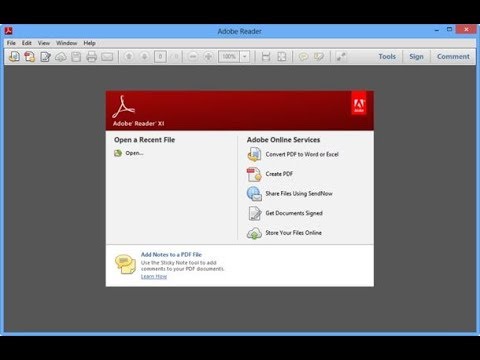The image size is (480, 360).
Task: Click the Convert PDF to Word or Excel service icon
Action: pyautogui.click(x=254, y=154)
